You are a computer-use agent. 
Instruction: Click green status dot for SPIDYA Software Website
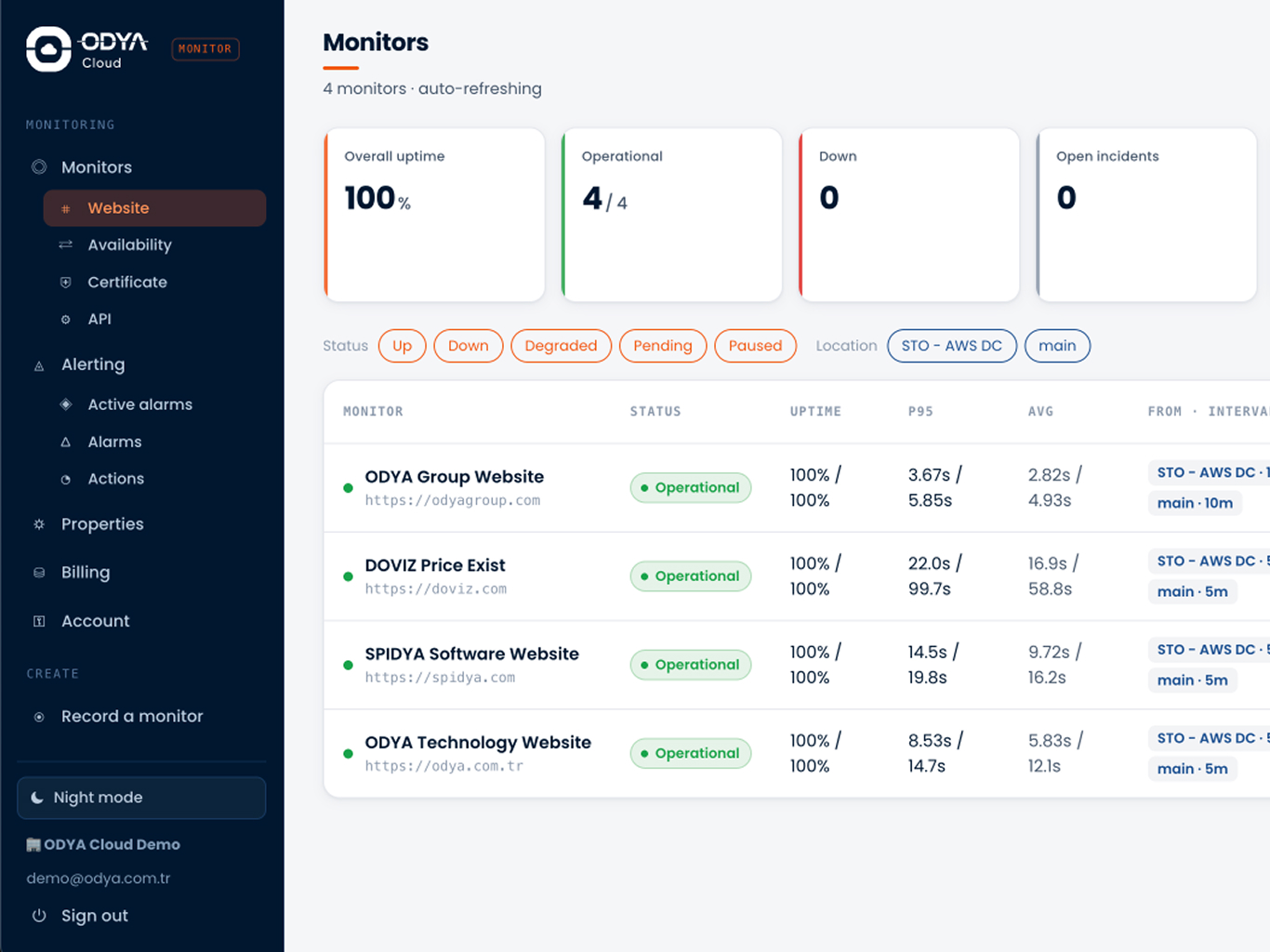click(x=348, y=666)
